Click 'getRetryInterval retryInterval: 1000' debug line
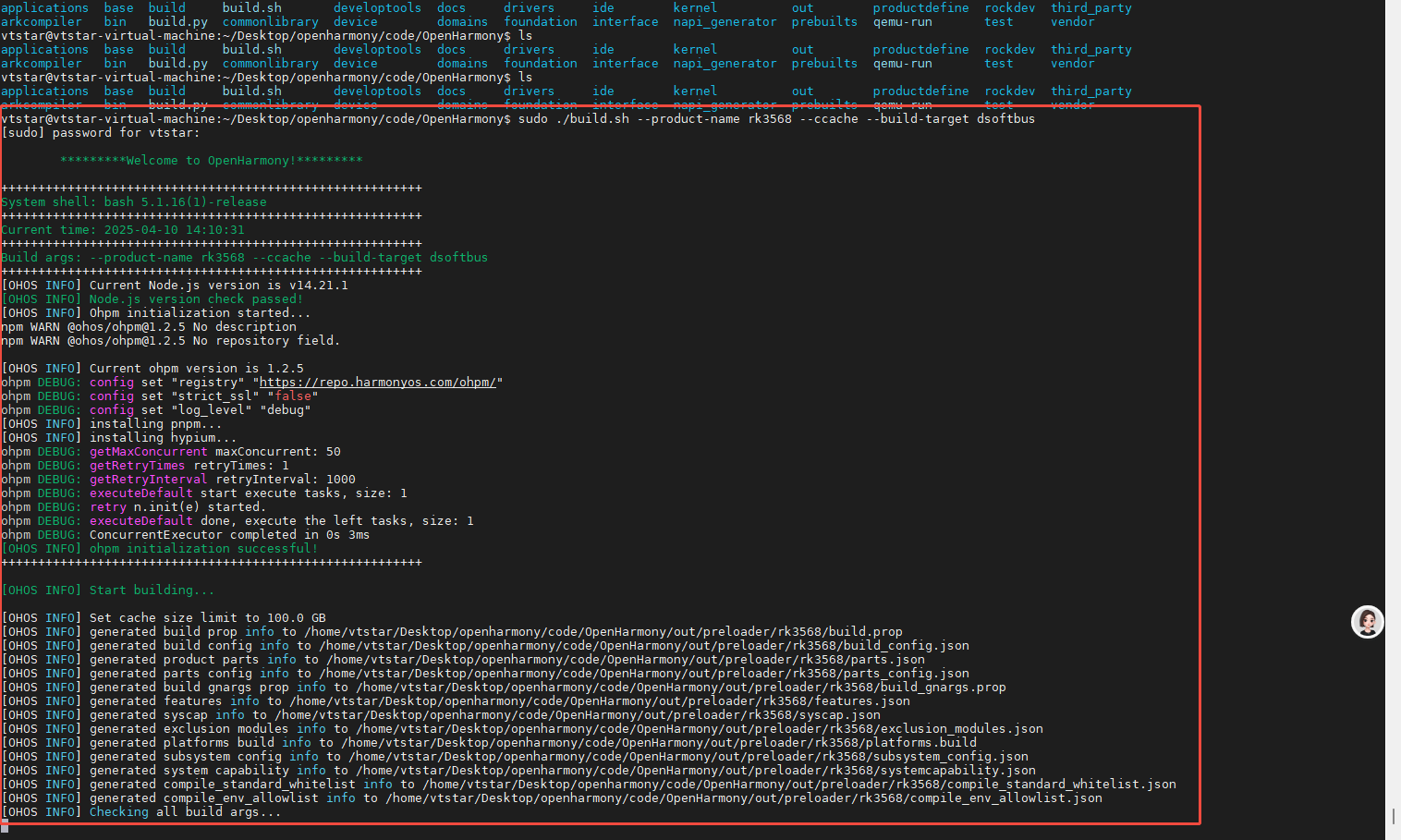Viewport: 1401px width, 840px height. (x=178, y=479)
